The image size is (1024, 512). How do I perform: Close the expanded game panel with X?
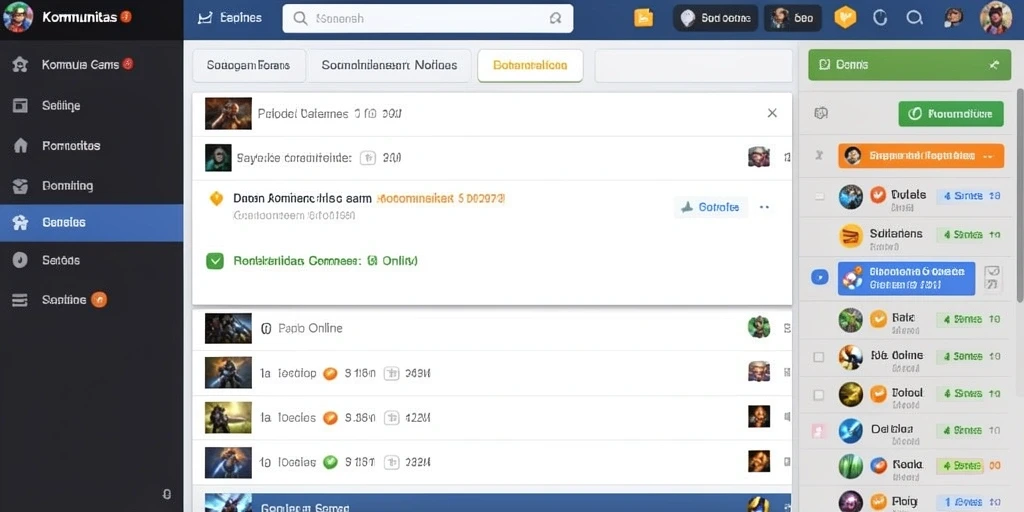[772, 113]
